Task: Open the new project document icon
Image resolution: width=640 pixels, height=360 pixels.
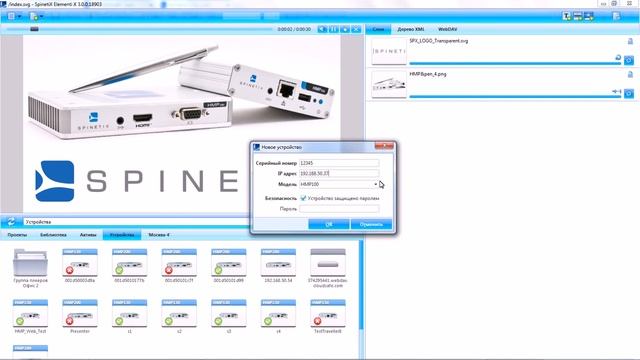Action: click(34, 16)
